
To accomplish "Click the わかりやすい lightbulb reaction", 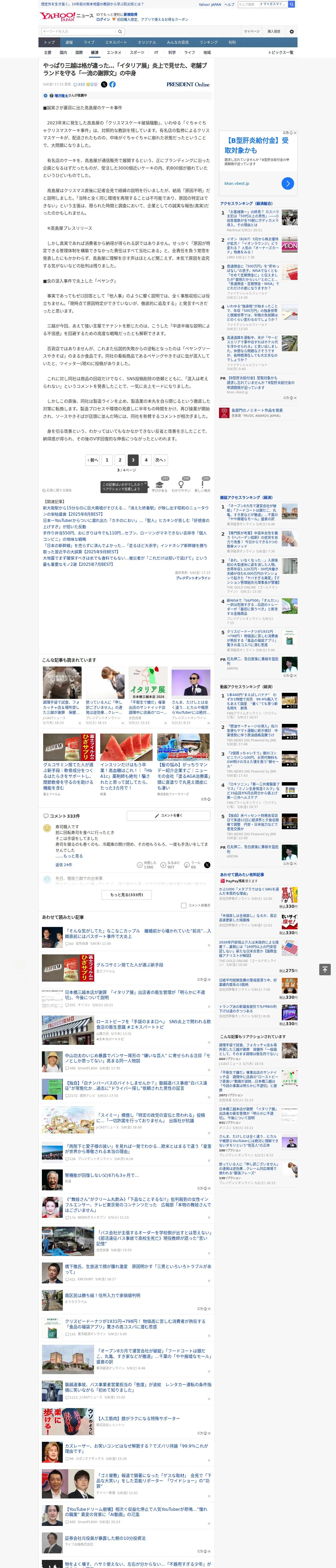I will [x=181, y=484].
